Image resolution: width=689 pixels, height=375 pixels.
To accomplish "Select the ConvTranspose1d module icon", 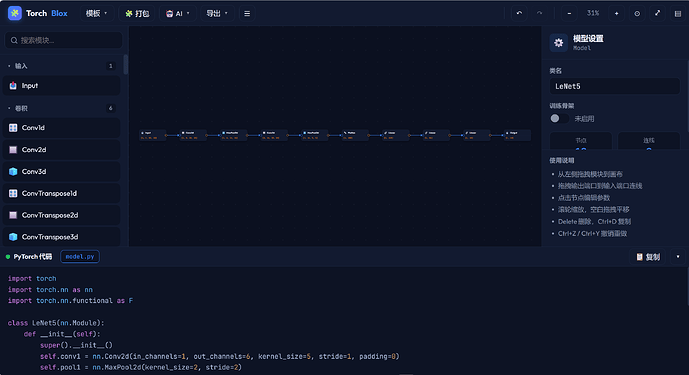I will (x=13, y=193).
